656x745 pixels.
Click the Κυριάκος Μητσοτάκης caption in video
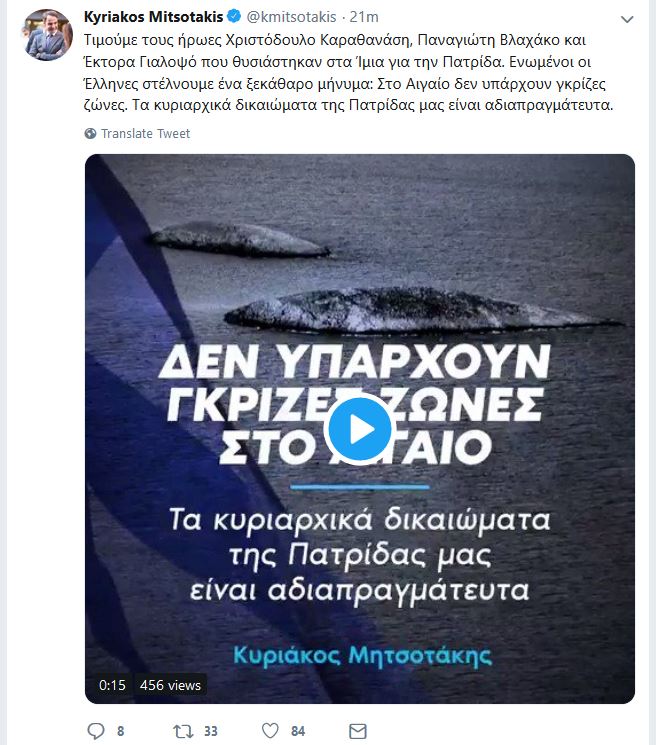362,656
